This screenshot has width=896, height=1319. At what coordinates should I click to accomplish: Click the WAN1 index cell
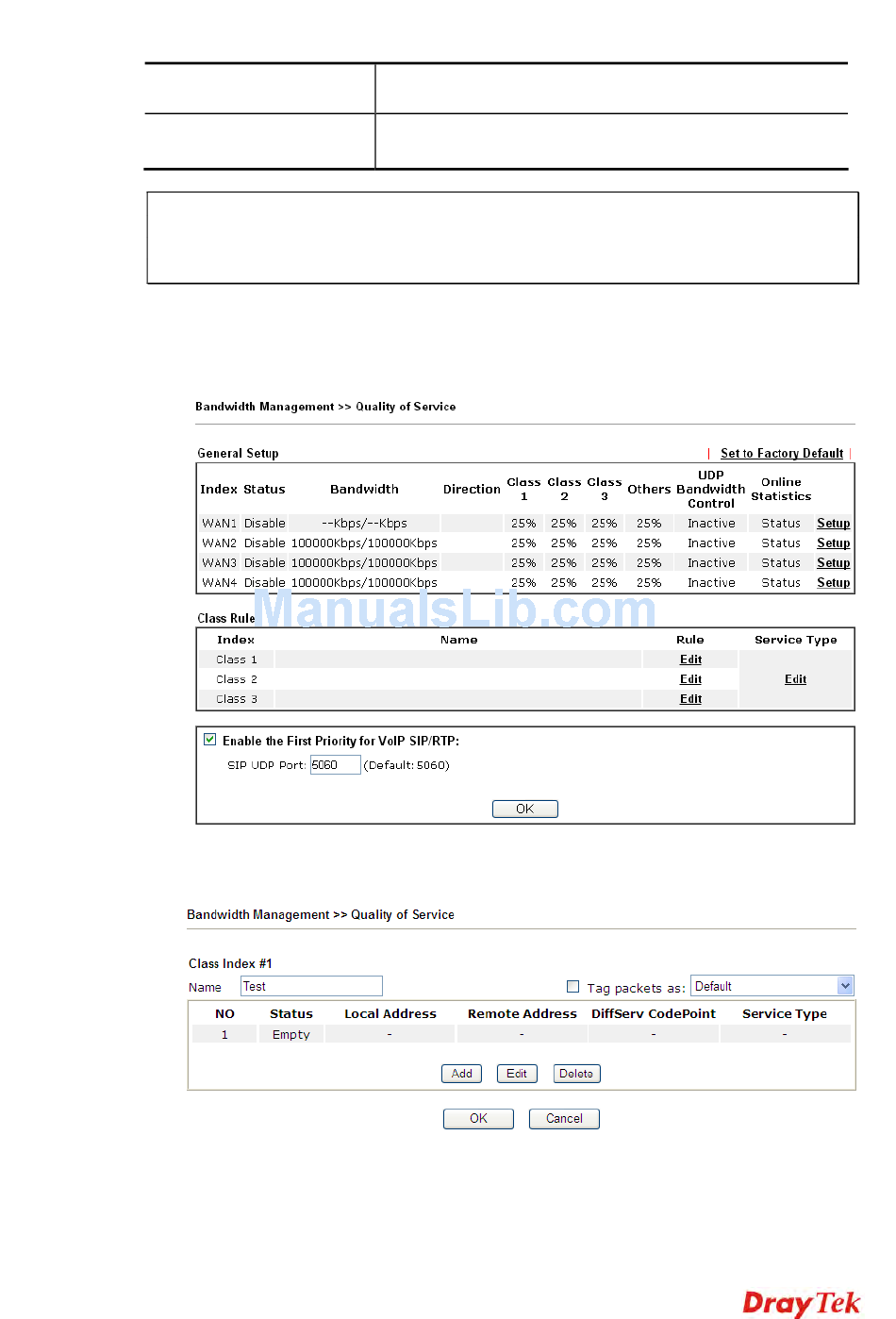219,524
